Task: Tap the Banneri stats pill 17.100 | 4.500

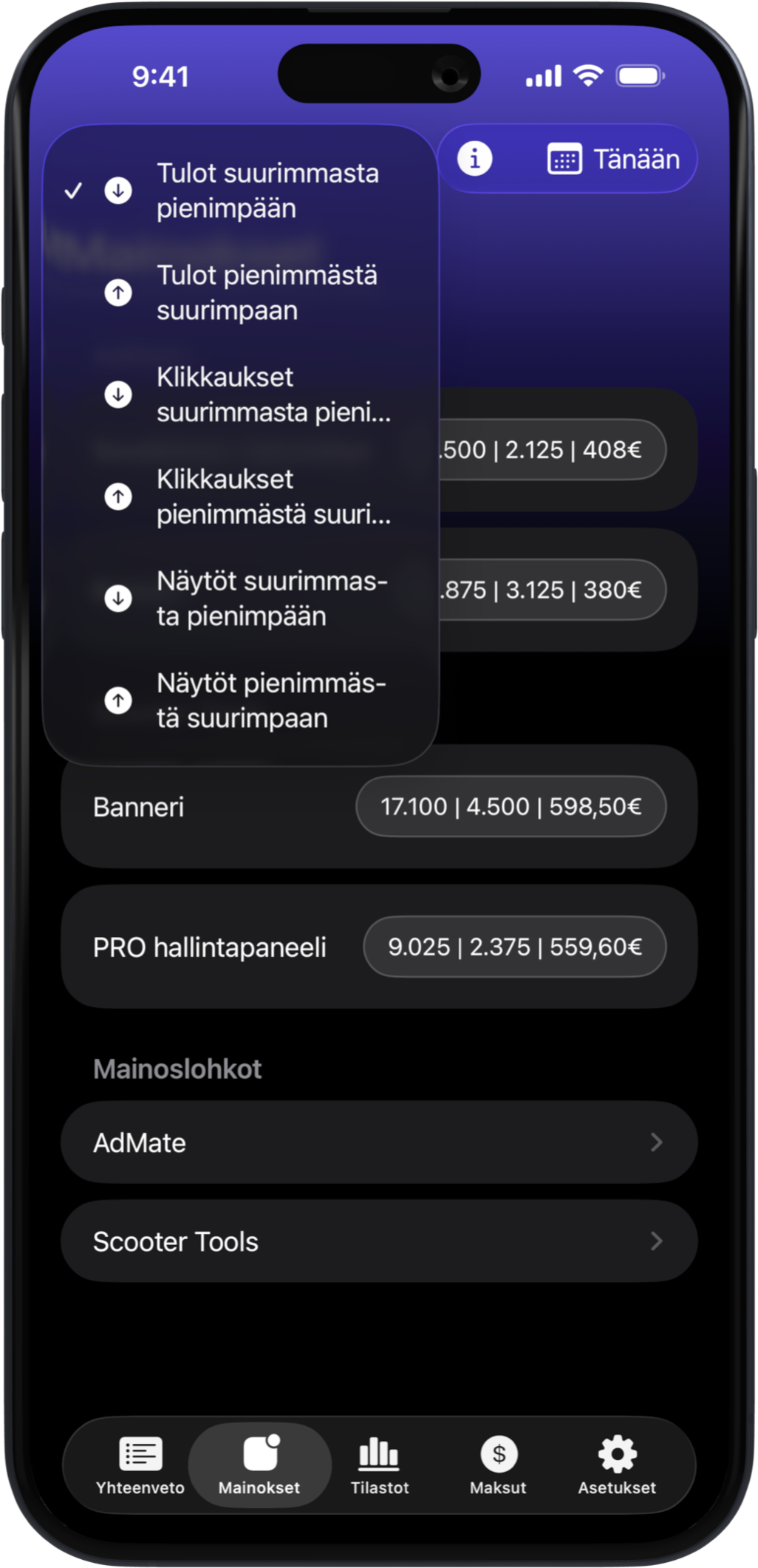Action: pyautogui.click(x=511, y=806)
